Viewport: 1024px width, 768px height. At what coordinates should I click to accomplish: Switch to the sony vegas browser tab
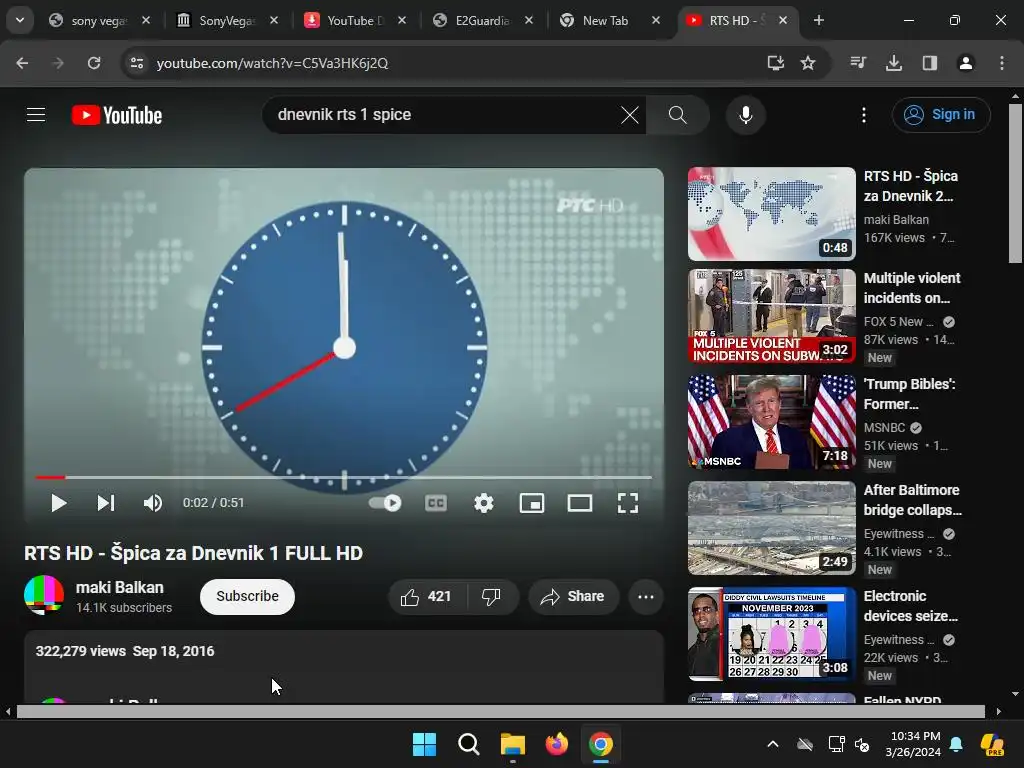click(x=98, y=21)
